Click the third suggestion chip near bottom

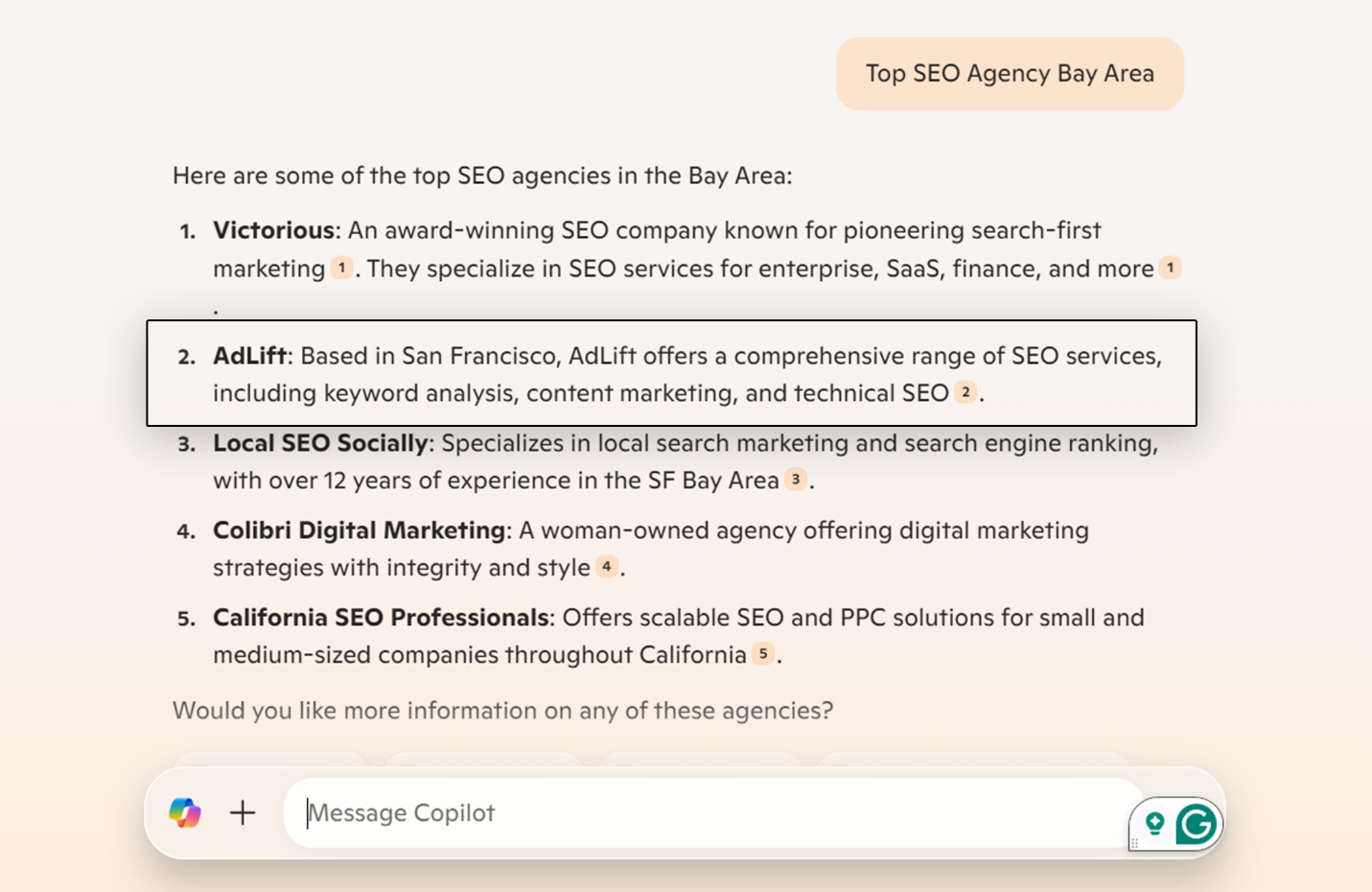coord(700,758)
